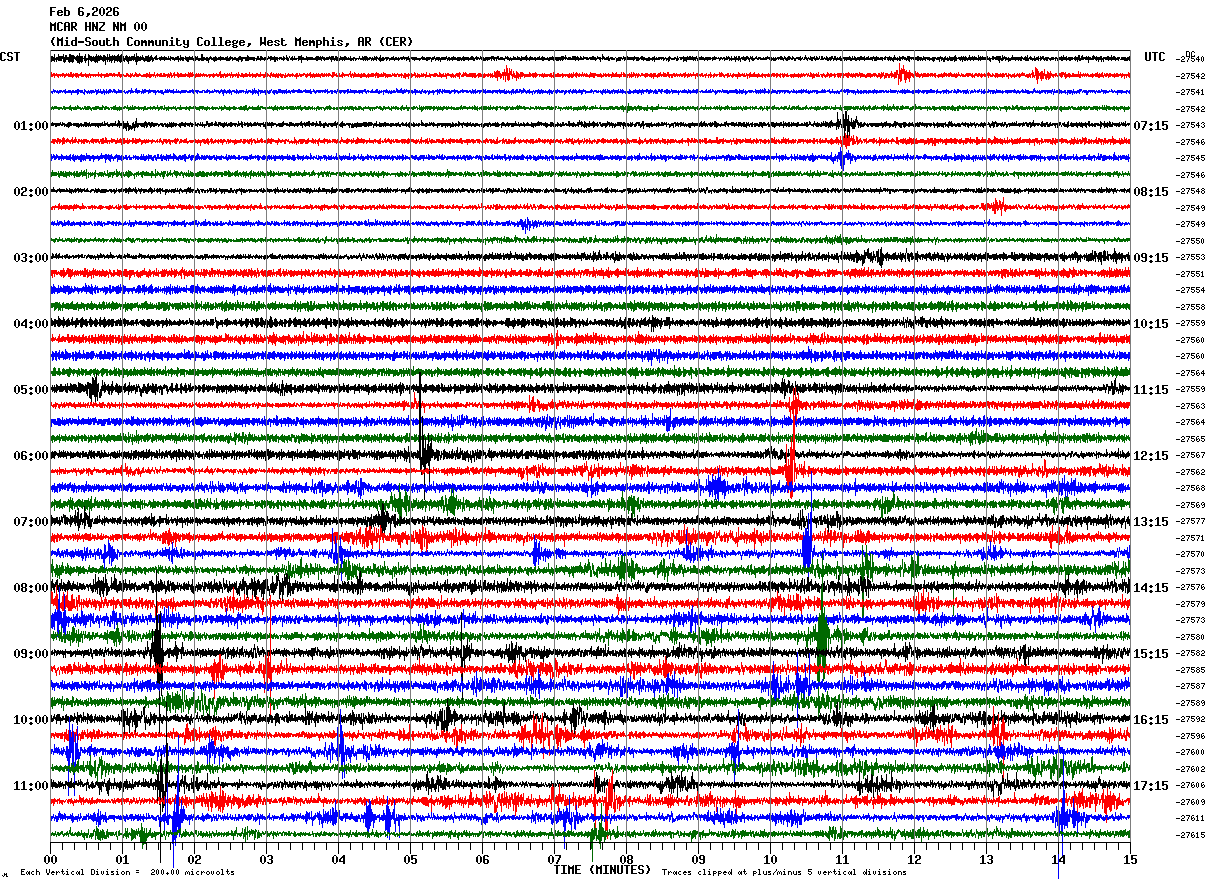The height and width of the screenshot is (886, 1210).
Task: Click the "Each Vertical Division = 200.00 microvolts" note
Action: click(x=127, y=872)
